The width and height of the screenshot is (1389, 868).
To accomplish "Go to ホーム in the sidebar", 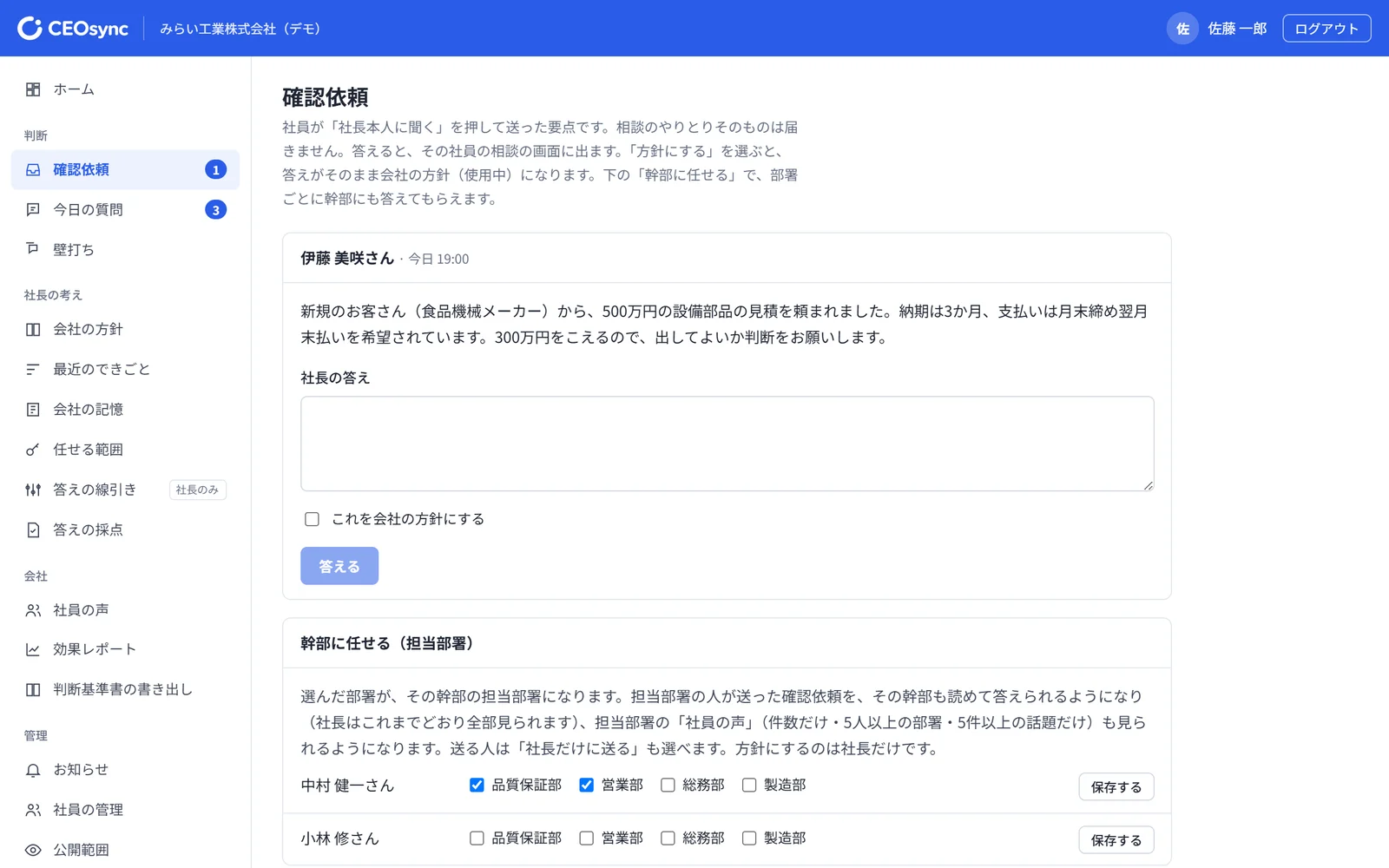I will click(126, 89).
